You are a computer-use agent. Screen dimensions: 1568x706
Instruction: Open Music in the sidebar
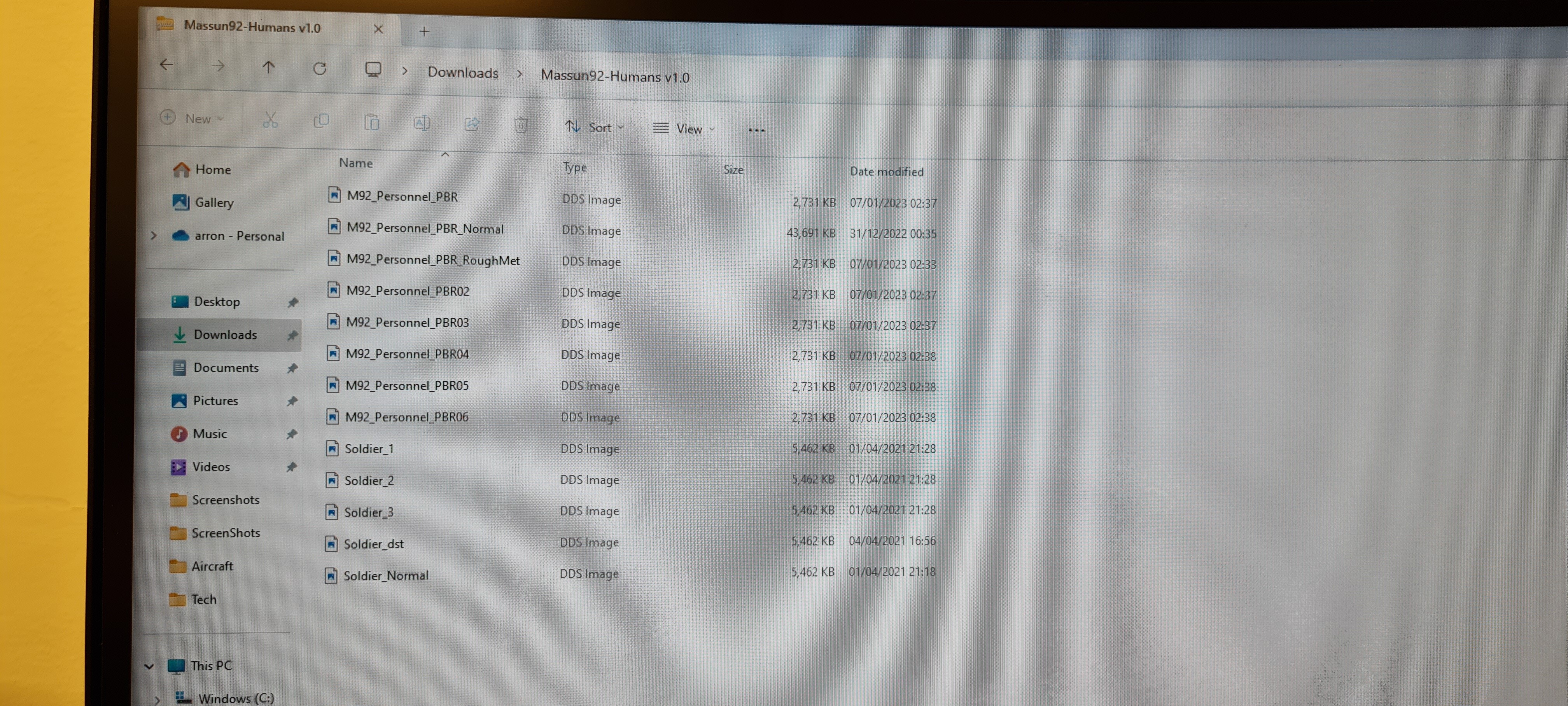click(x=198, y=433)
